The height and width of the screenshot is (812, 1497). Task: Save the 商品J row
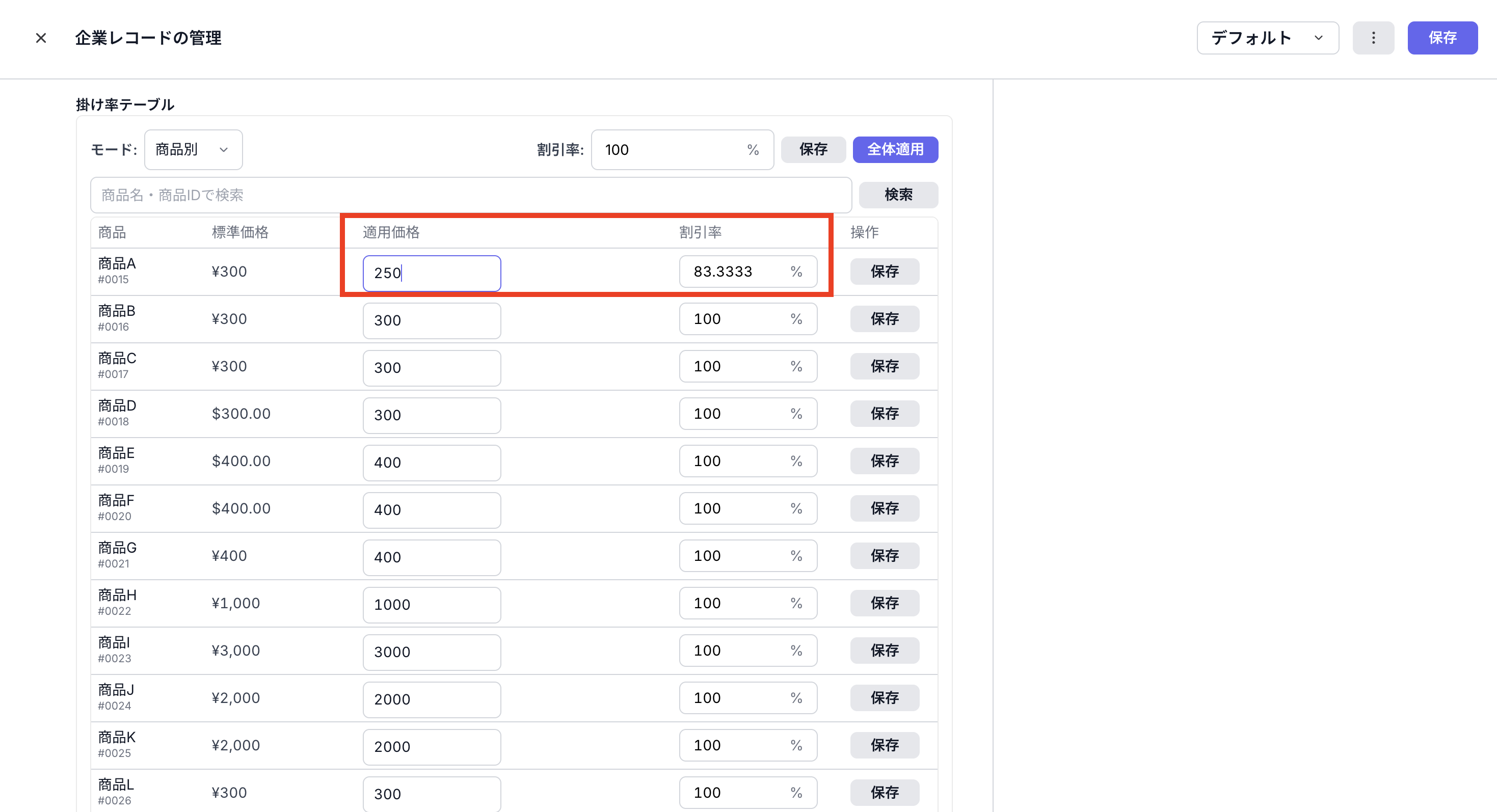coord(884,698)
